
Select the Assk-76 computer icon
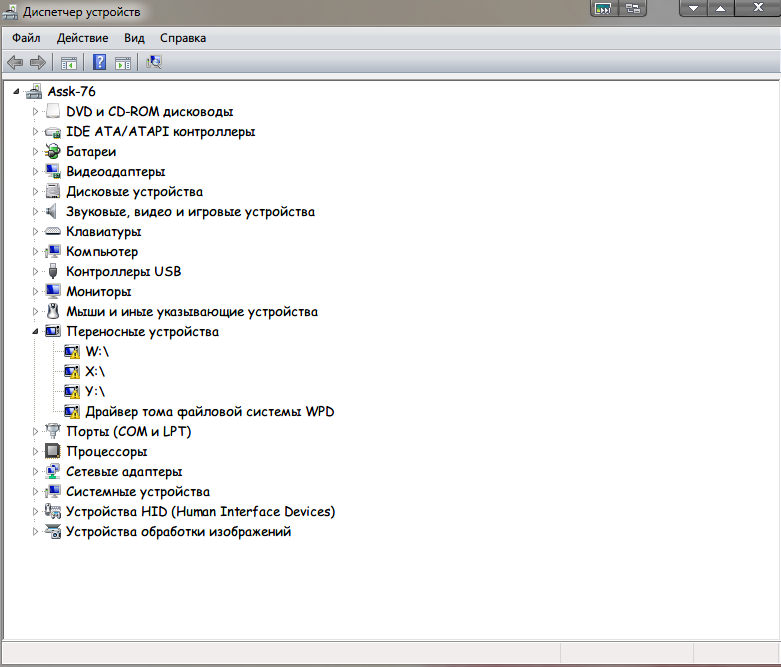click(x=34, y=92)
